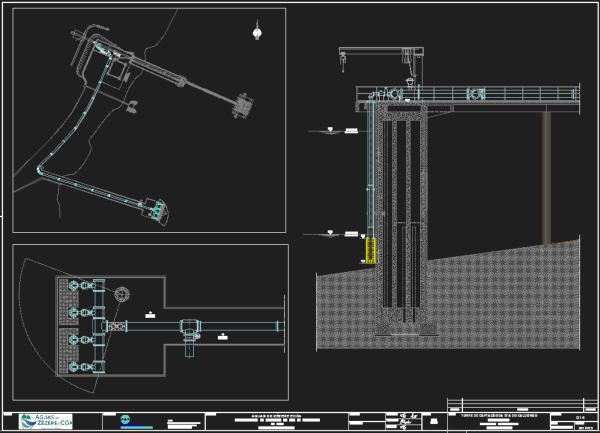Select the red valve marker below walkway
The image size is (600, 433).
[365, 106]
